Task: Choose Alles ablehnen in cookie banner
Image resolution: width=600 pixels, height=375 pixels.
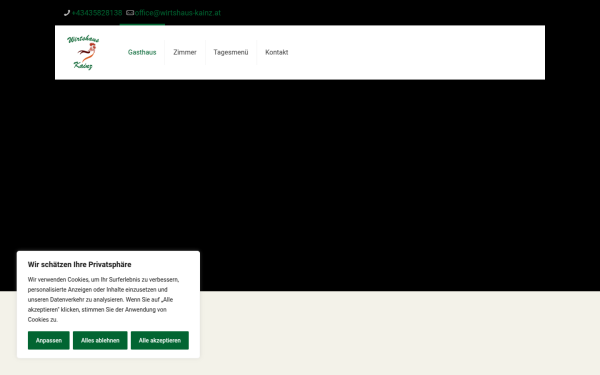Action: click(100, 340)
